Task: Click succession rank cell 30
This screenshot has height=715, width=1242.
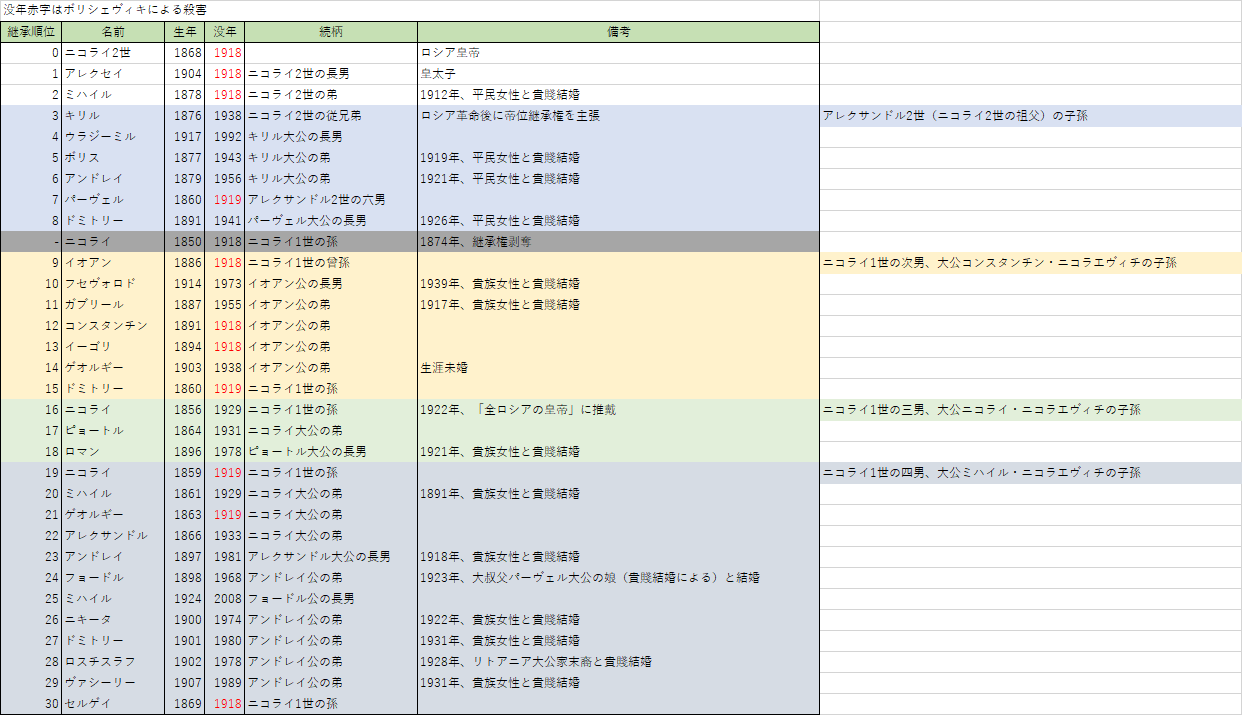Action: pyautogui.click(x=31, y=704)
